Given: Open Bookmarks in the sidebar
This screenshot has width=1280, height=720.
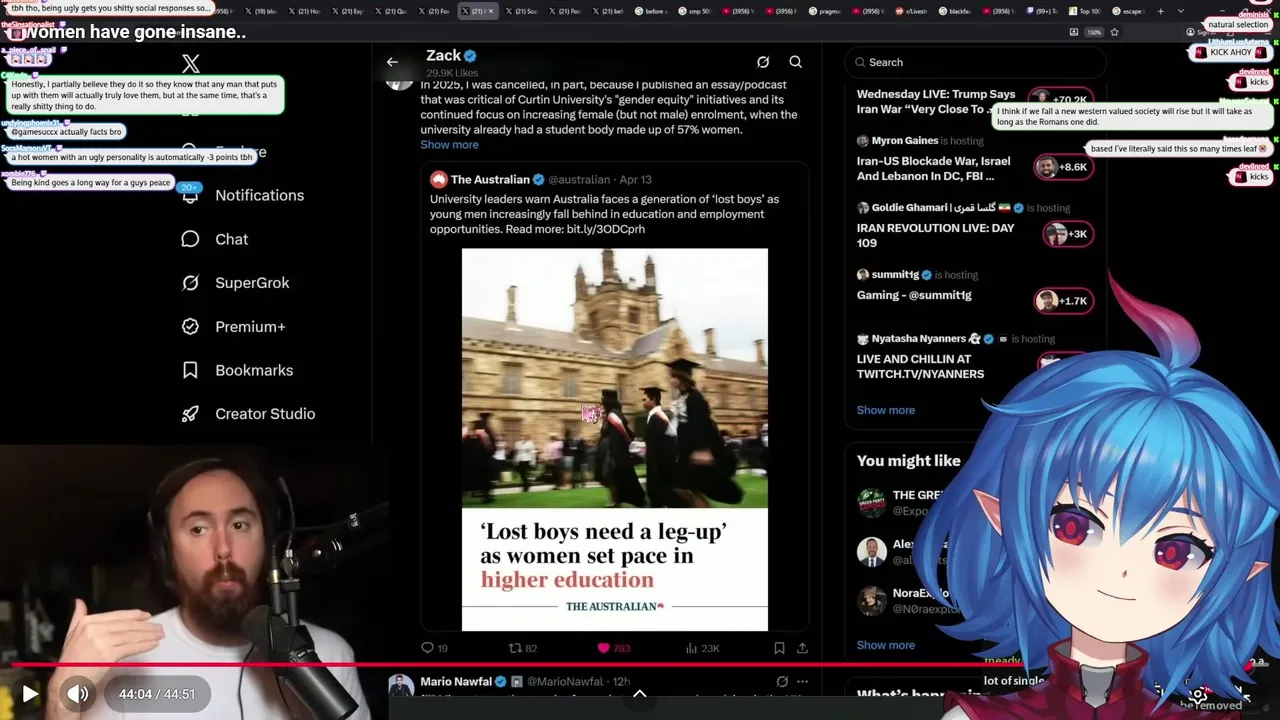Looking at the screenshot, I should [238, 370].
